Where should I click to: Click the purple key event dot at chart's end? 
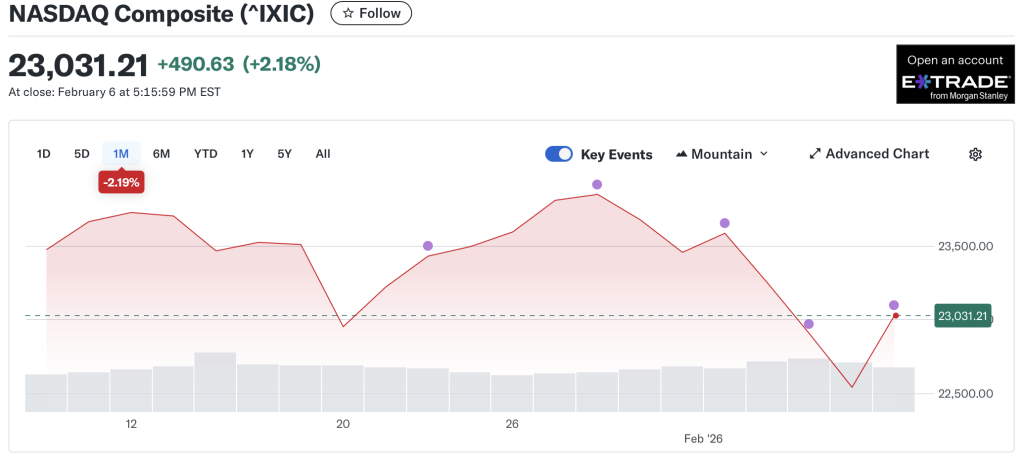coord(894,305)
